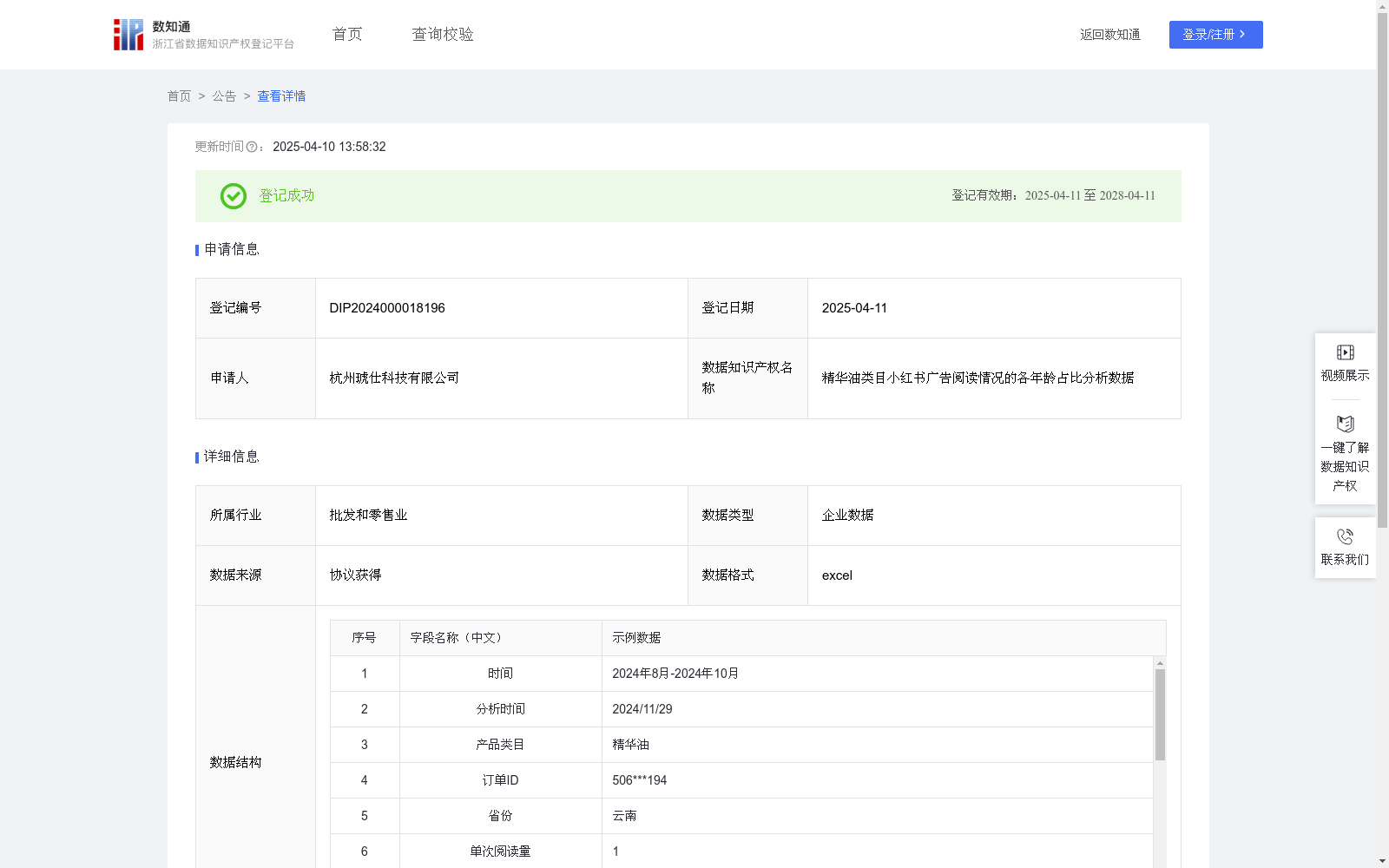Viewport: 1389px width, 868px height.
Task: Open the 查询校验 menu item
Action: 443,34
